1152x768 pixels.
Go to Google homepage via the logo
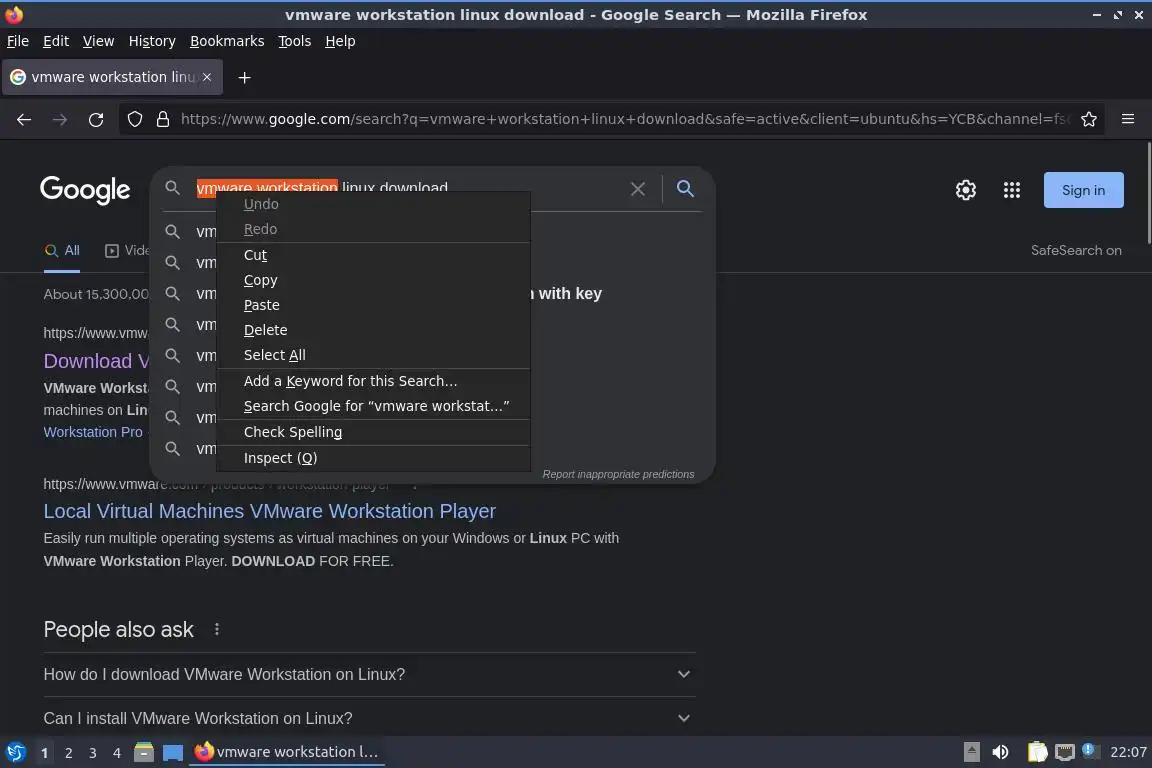point(85,190)
